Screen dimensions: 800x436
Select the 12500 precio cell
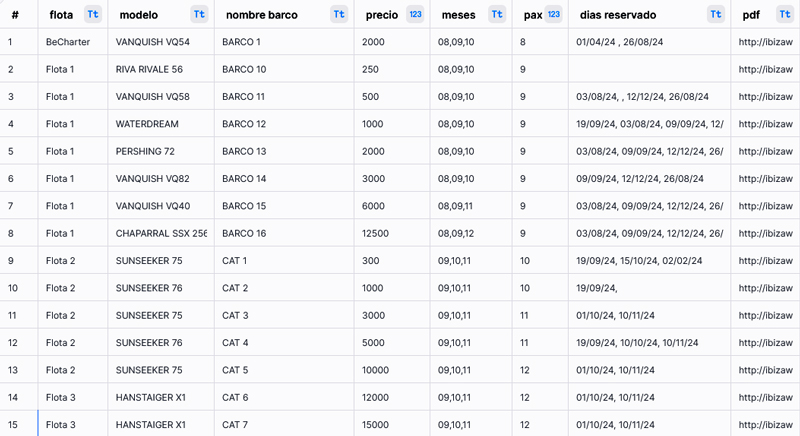(375, 233)
